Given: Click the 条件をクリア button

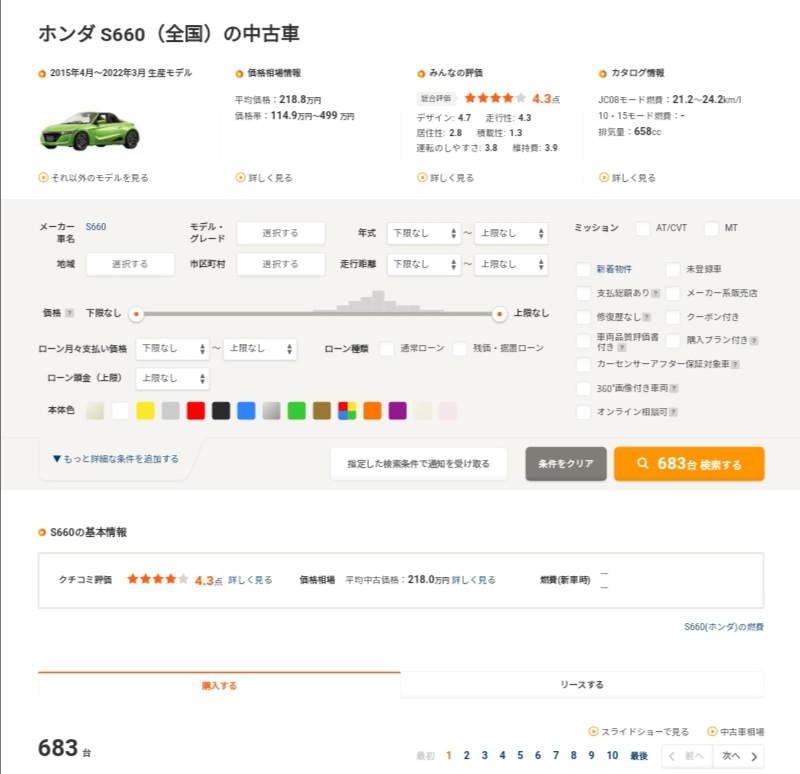Looking at the screenshot, I should [x=566, y=464].
